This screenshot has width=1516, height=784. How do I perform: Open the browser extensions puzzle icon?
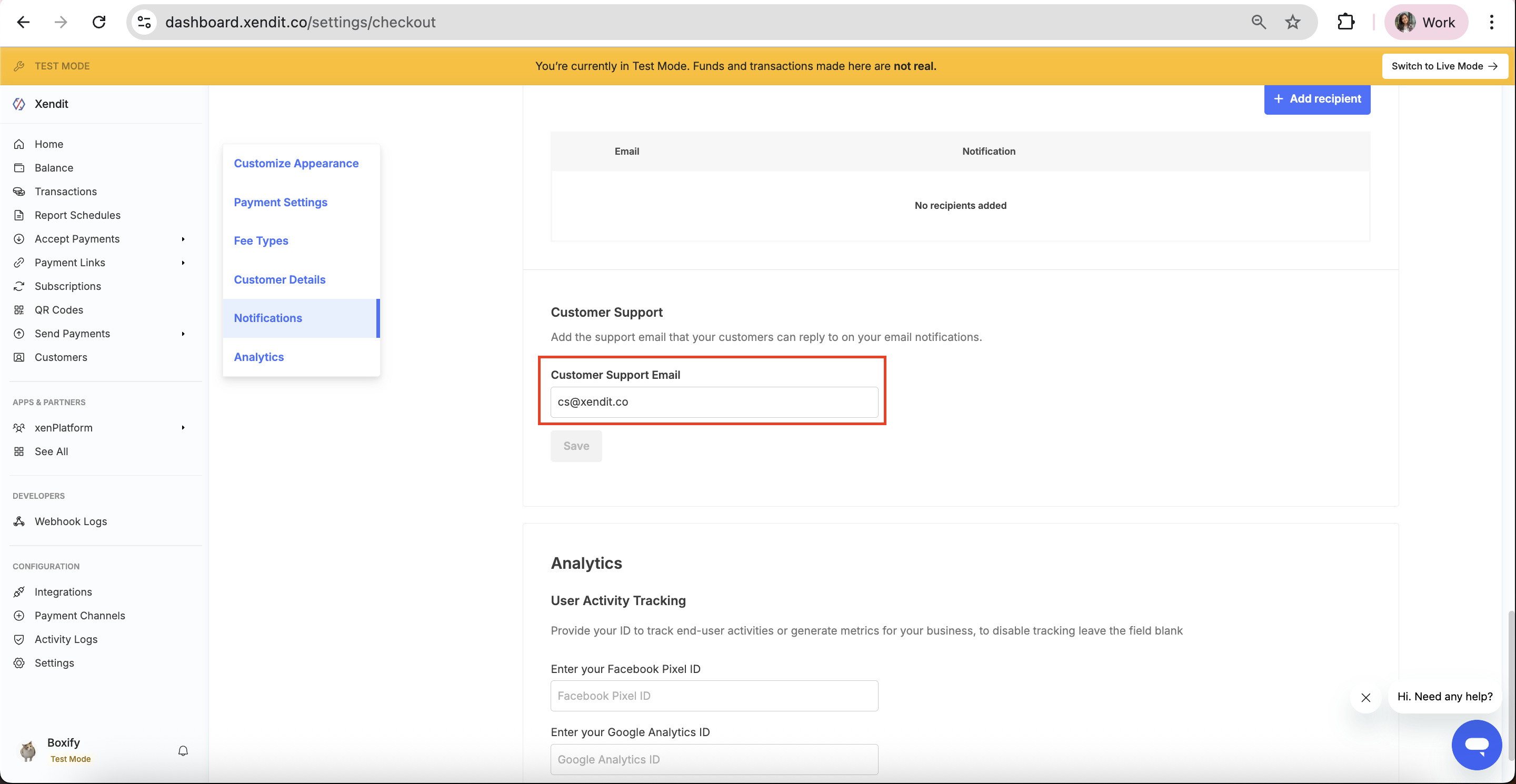coord(1346,22)
